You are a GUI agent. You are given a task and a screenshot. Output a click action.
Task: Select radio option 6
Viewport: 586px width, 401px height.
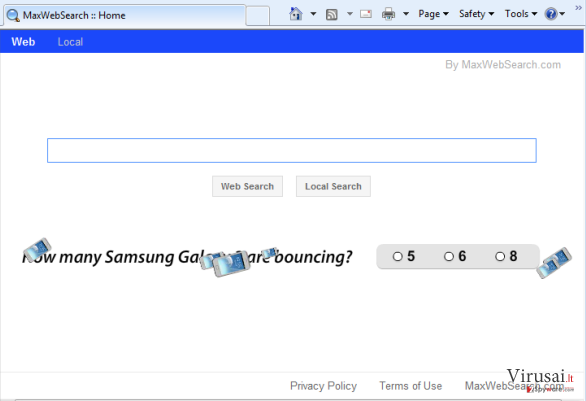tap(449, 256)
